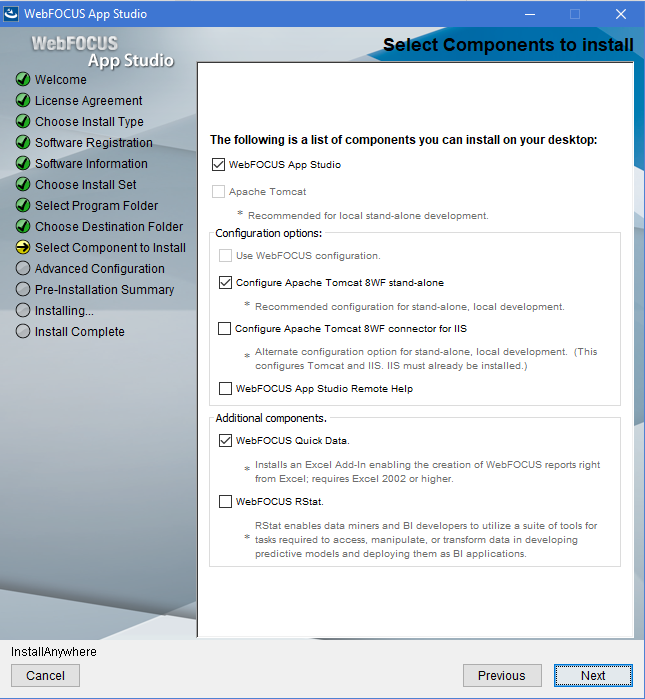Click the Select Program Folder step label
The image size is (645, 699).
tap(96, 206)
